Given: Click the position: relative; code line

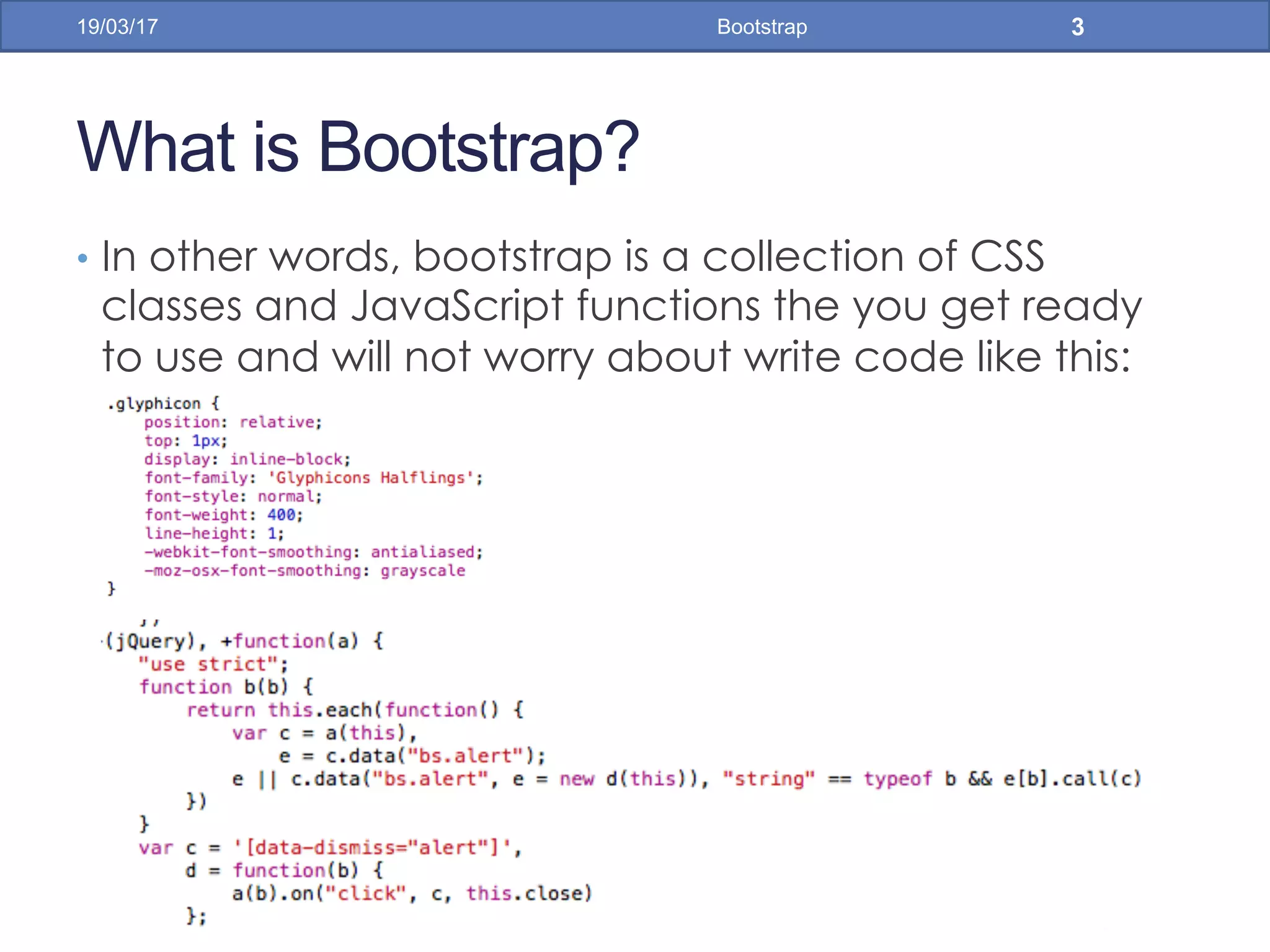Looking at the screenshot, I should (233, 422).
